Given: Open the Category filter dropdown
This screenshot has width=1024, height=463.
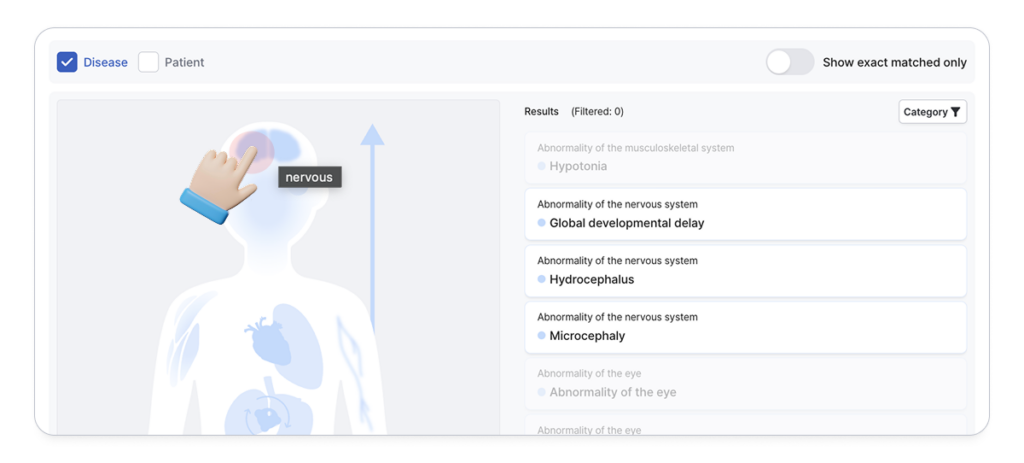Looking at the screenshot, I should (932, 112).
